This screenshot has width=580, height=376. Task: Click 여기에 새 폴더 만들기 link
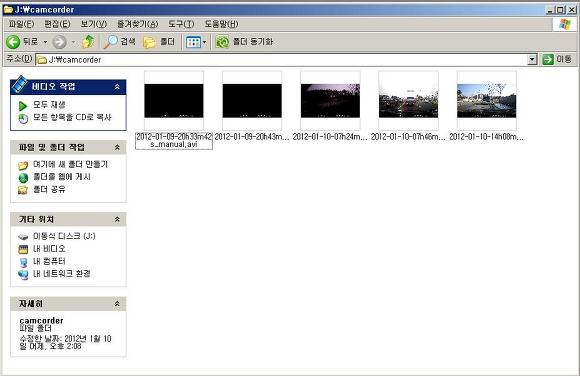click(x=70, y=164)
